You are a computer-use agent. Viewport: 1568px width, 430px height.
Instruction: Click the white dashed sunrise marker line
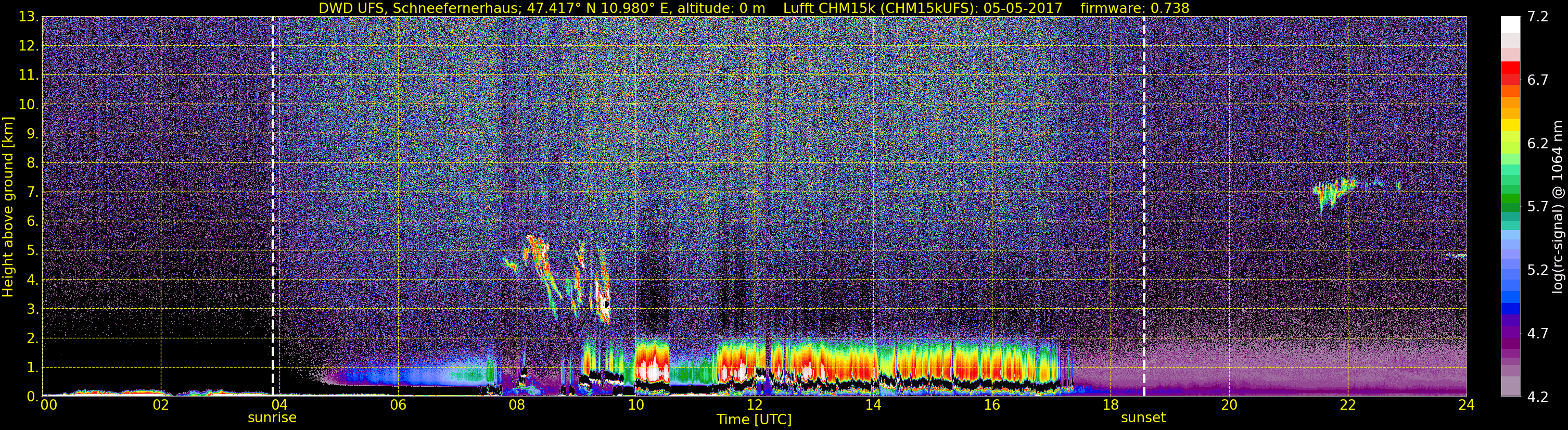pyautogui.click(x=273, y=206)
